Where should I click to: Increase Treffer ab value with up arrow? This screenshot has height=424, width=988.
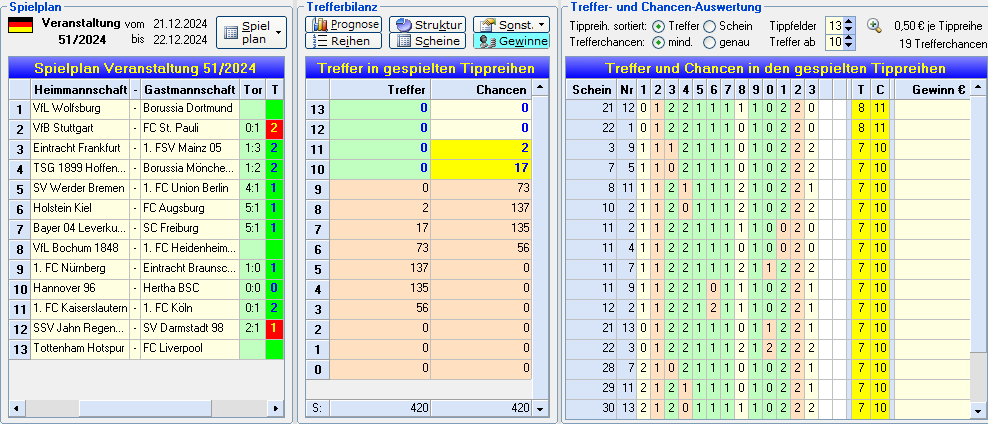coord(849,38)
